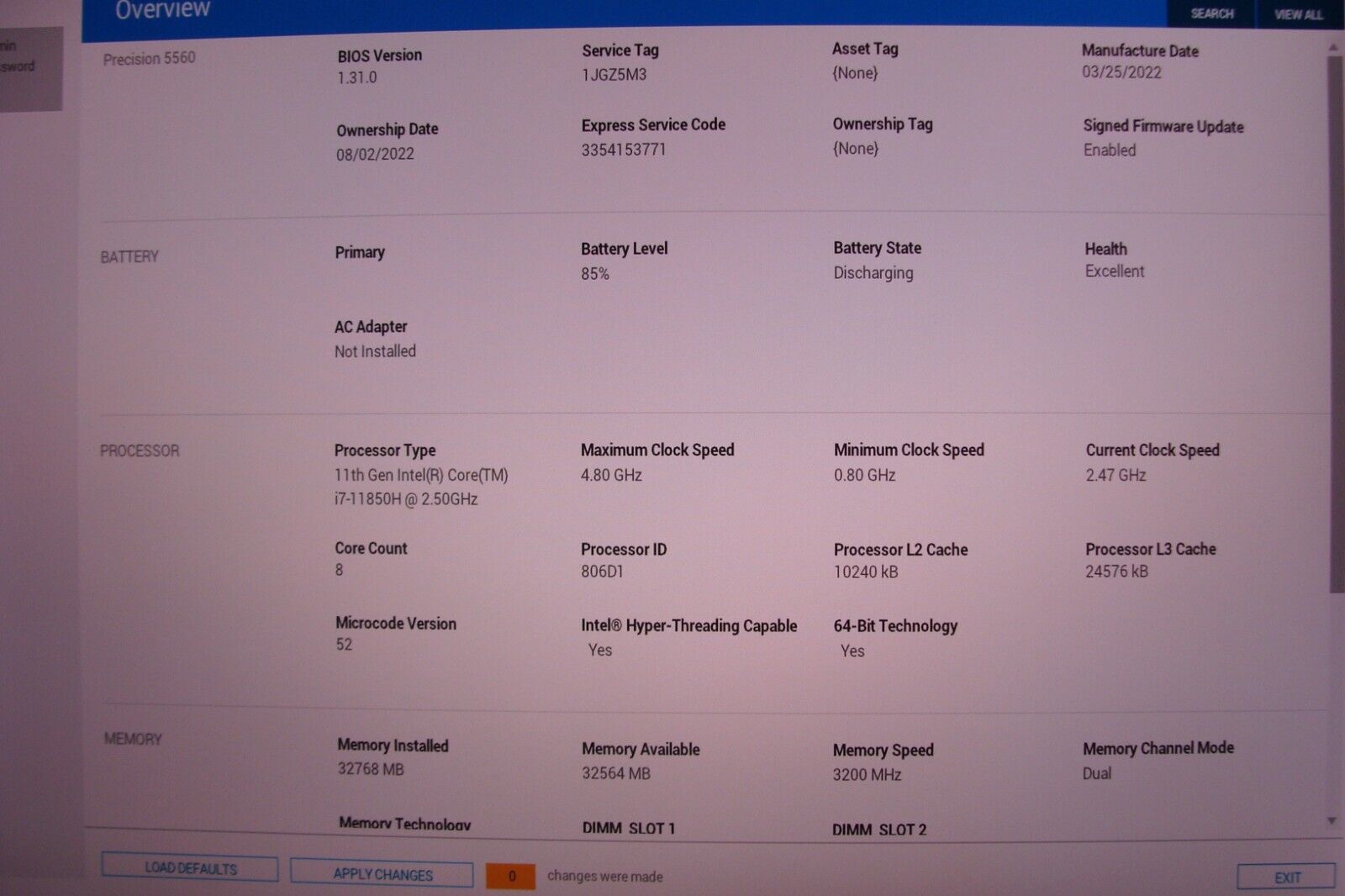The width and height of the screenshot is (1345, 896).
Task: Click the LOAD DEFAULTS button
Action: click(x=190, y=868)
